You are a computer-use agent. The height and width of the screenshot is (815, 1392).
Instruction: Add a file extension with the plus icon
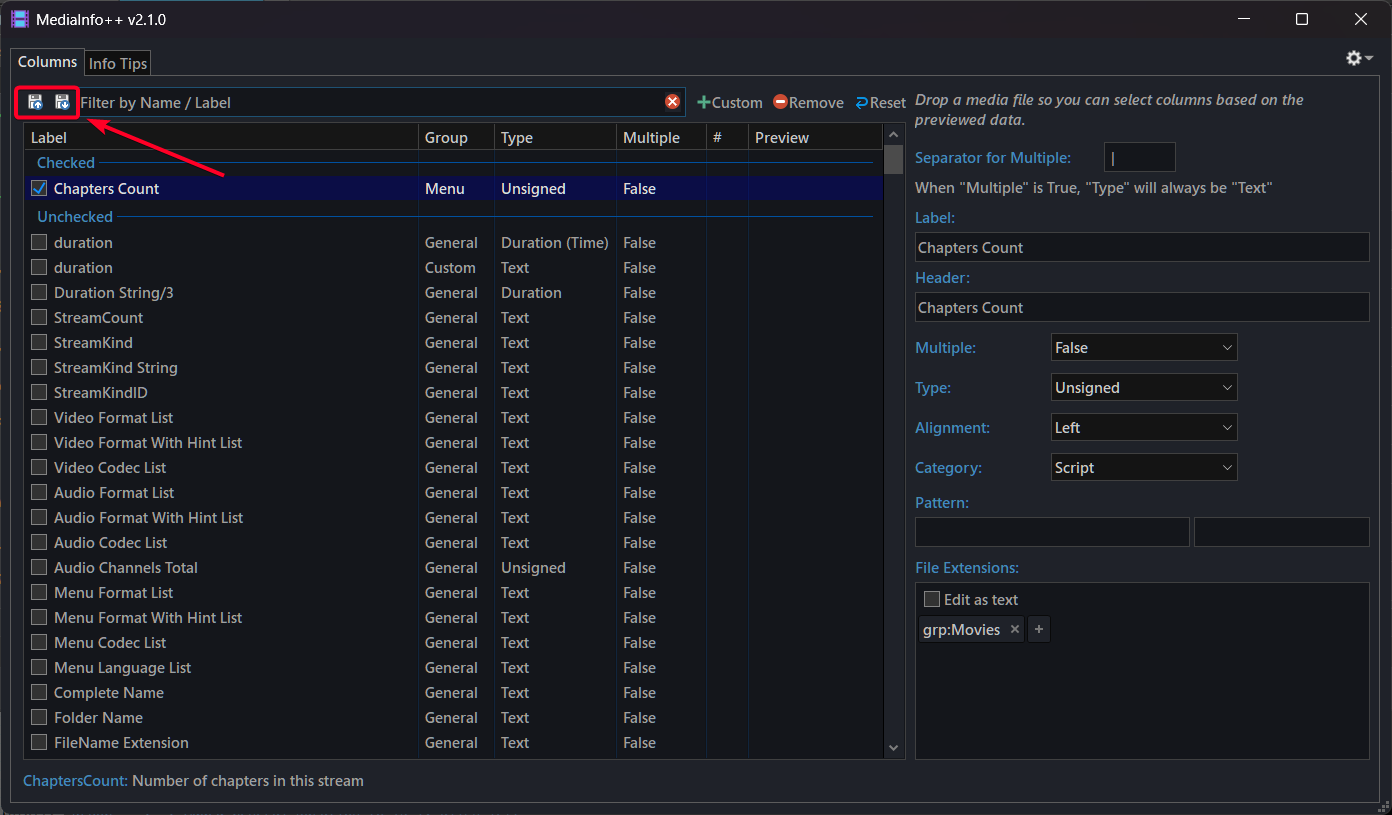[1039, 629]
